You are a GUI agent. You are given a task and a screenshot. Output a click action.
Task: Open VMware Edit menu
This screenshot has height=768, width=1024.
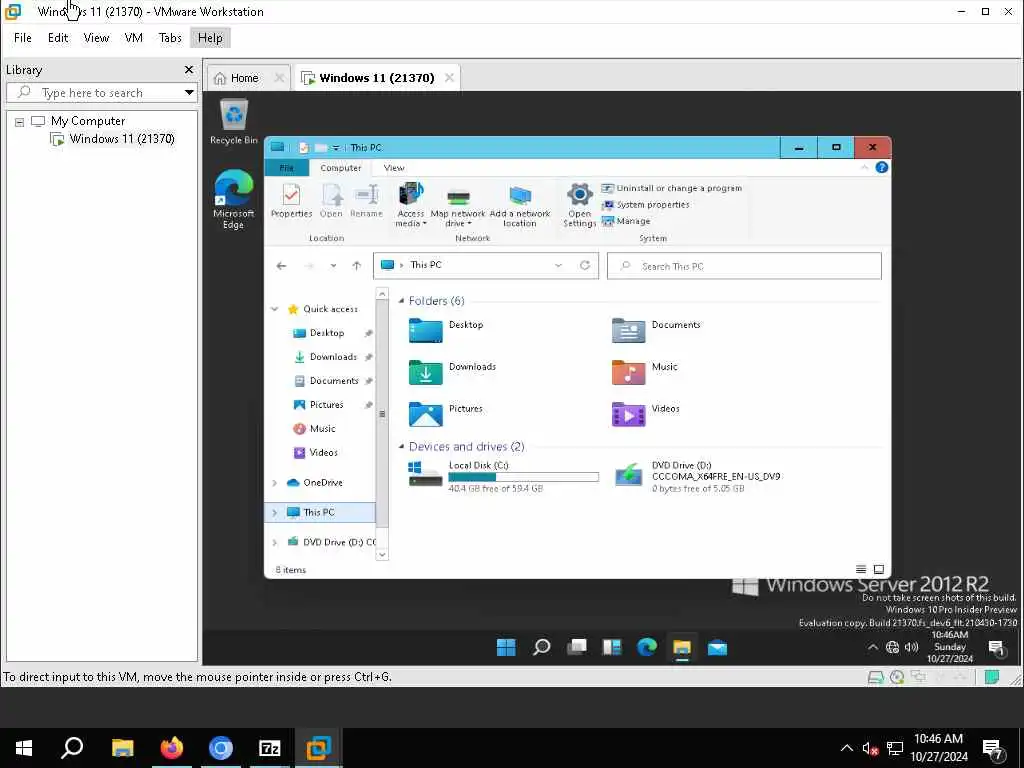click(58, 38)
